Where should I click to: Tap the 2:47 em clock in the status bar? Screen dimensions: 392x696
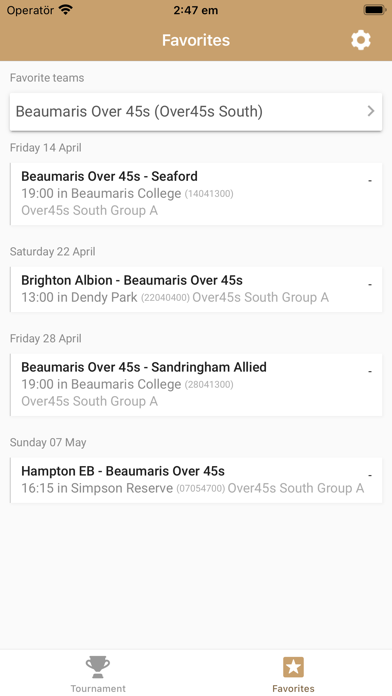coord(196,10)
